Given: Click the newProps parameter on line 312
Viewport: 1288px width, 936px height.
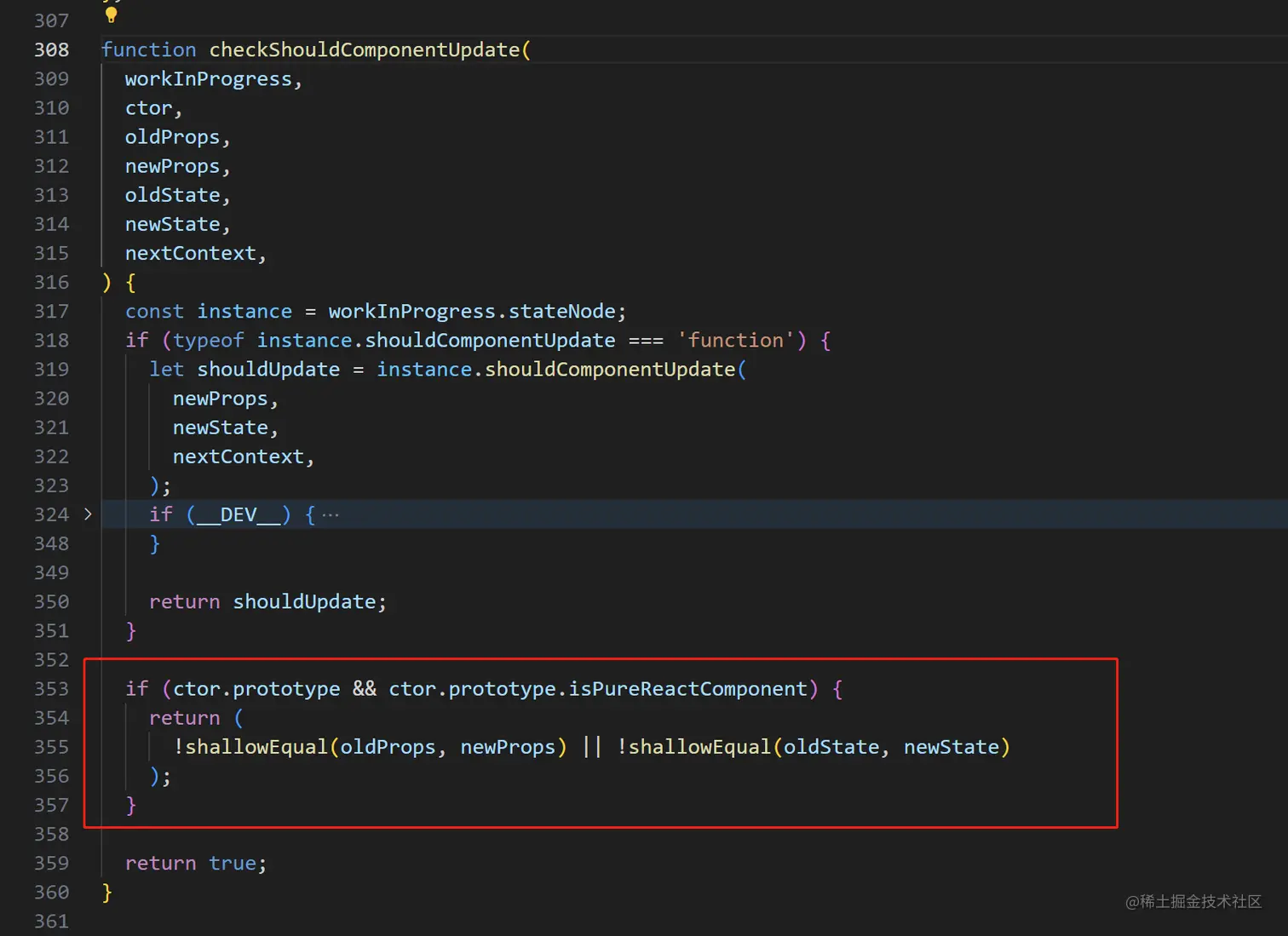Looking at the screenshot, I should (x=173, y=166).
